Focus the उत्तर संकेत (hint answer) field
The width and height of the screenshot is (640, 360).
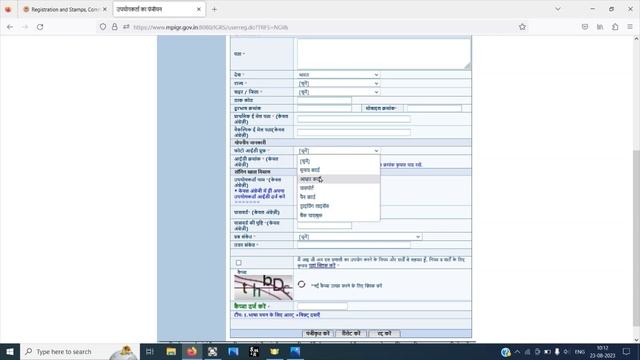(354, 244)
